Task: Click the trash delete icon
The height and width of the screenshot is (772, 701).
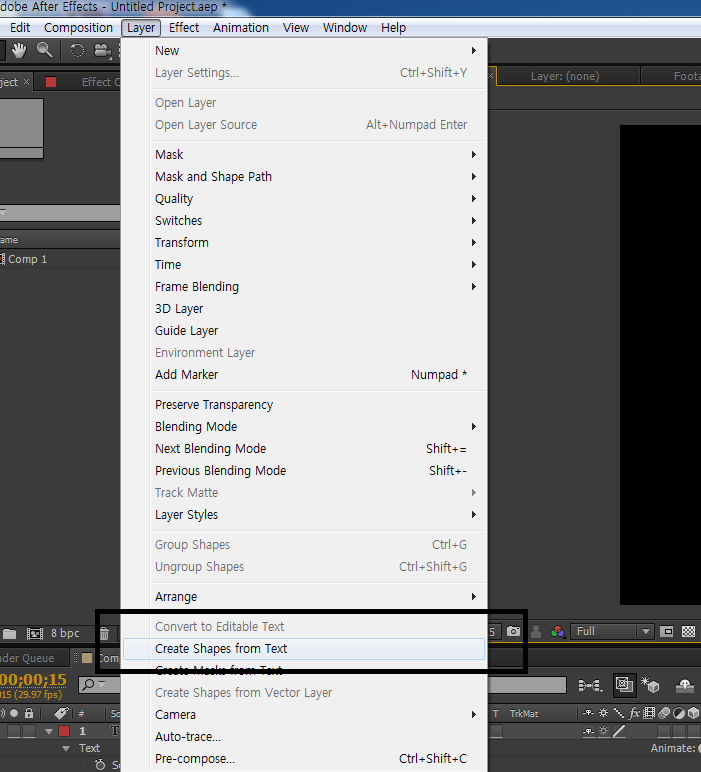Action: 104,634
